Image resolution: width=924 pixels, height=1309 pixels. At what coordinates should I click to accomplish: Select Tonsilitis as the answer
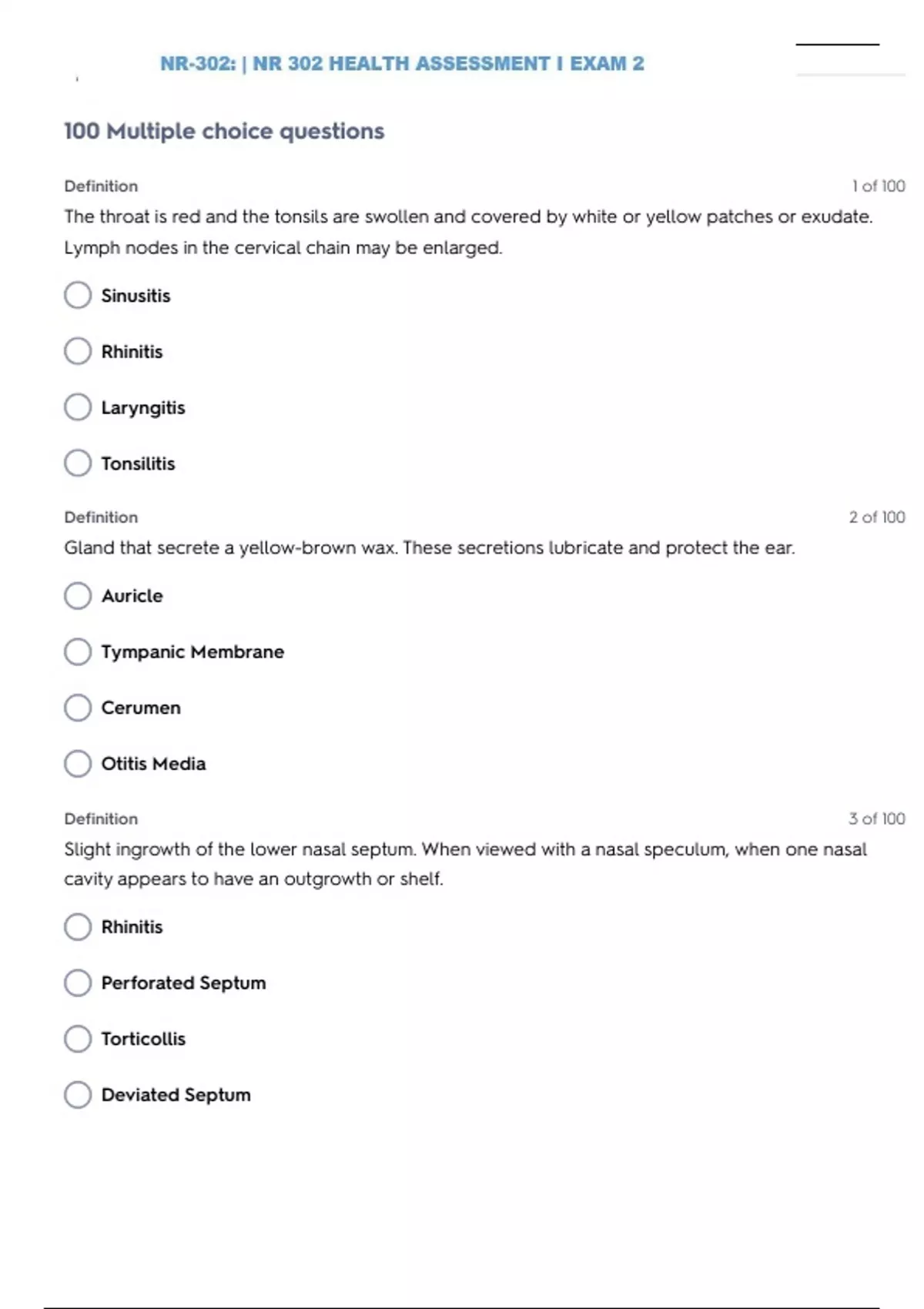[x=78, y=463]
